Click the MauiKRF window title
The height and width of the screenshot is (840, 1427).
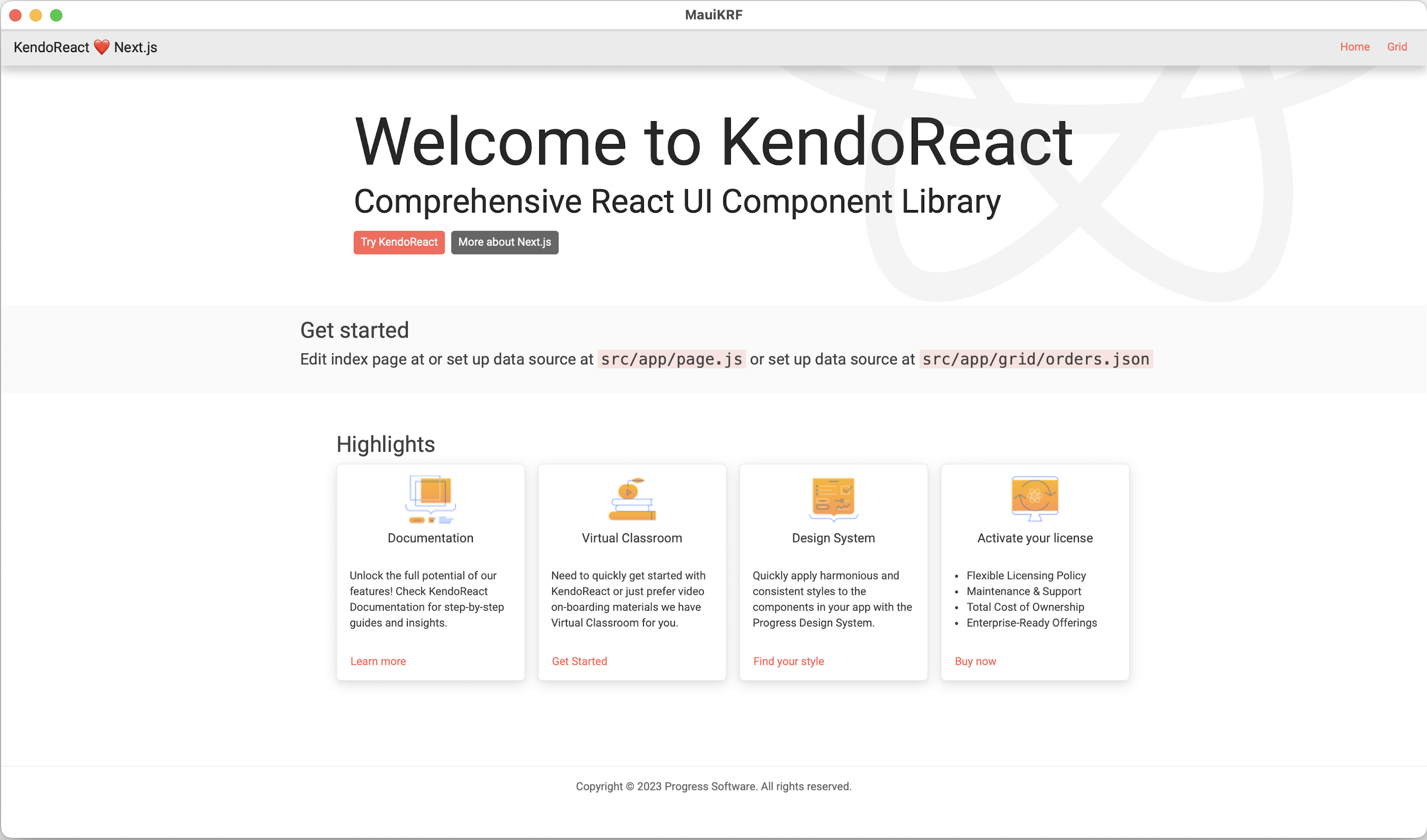[x=713, y=15]
